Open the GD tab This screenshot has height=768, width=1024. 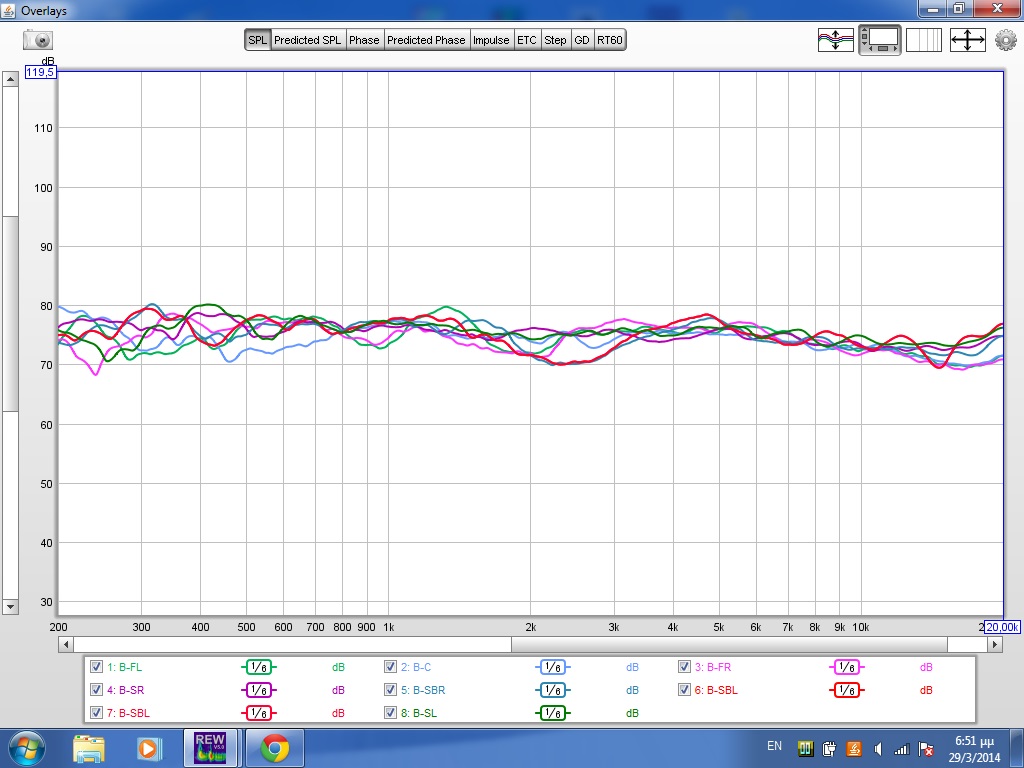point(582,40)
